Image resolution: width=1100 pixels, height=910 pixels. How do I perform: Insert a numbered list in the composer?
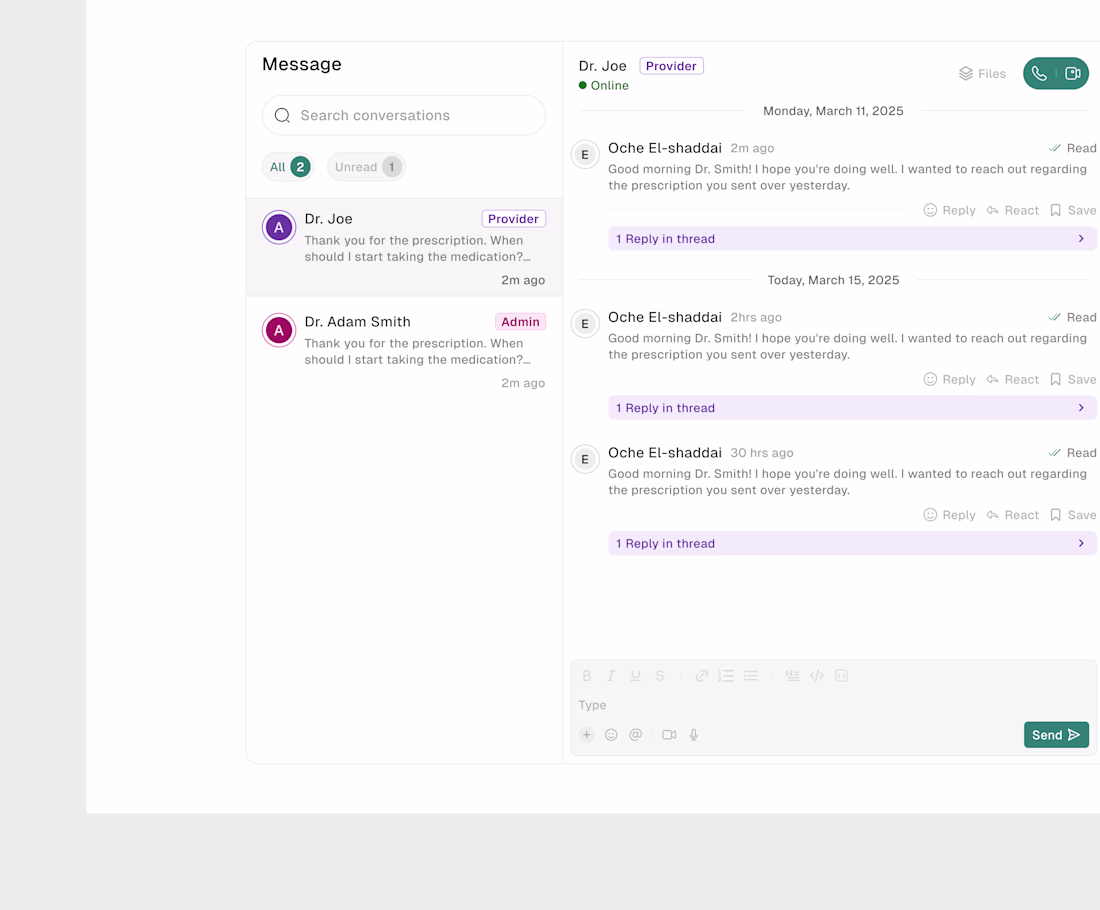click(725, 676)
